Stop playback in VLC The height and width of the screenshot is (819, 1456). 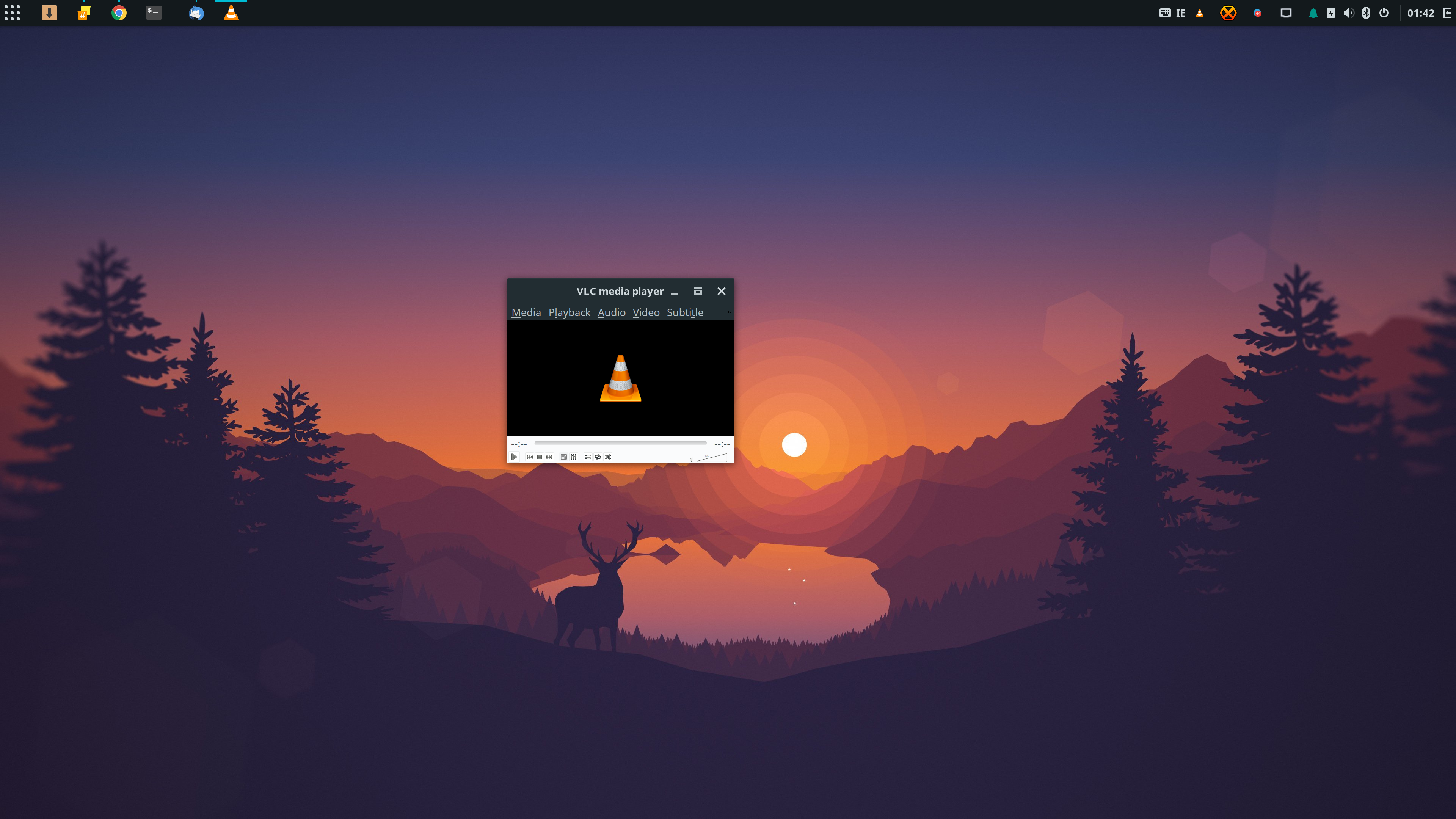[540, 457]
